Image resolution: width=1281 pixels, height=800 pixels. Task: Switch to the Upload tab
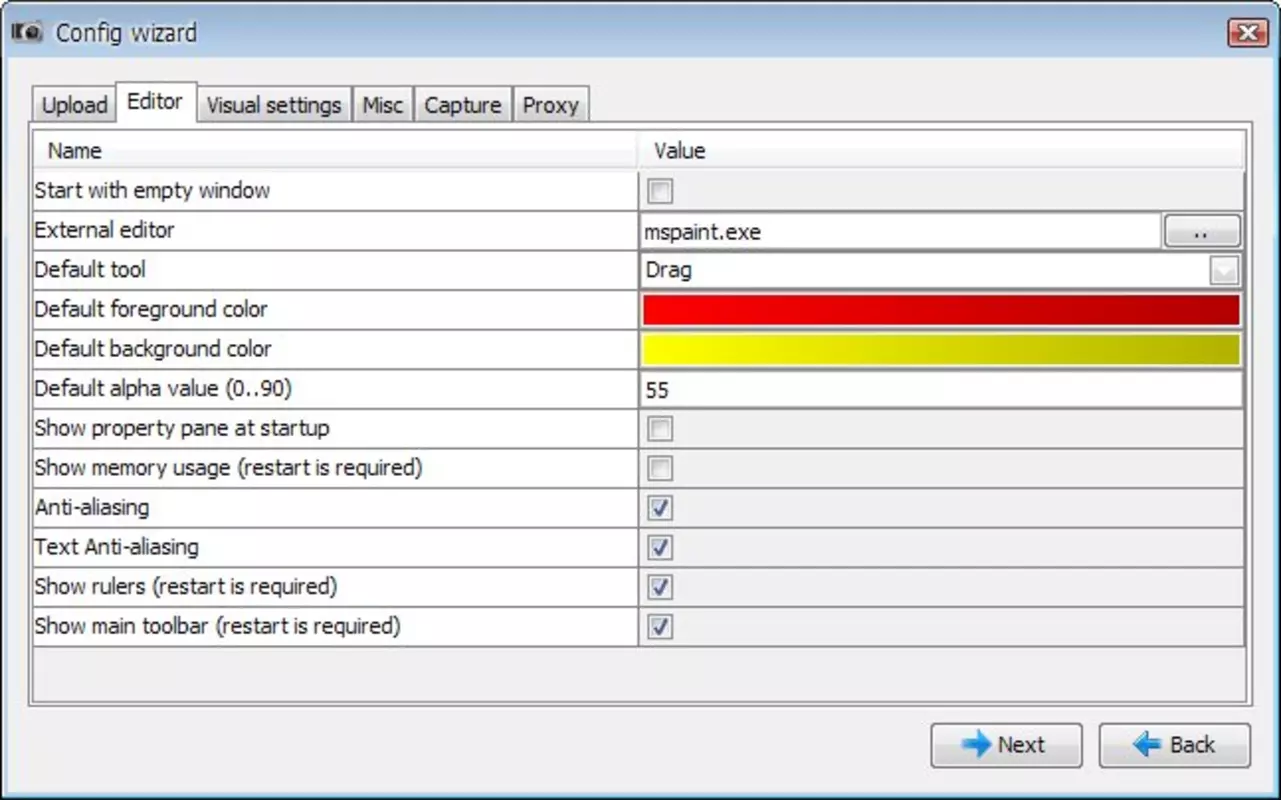(x=74, y=105)
